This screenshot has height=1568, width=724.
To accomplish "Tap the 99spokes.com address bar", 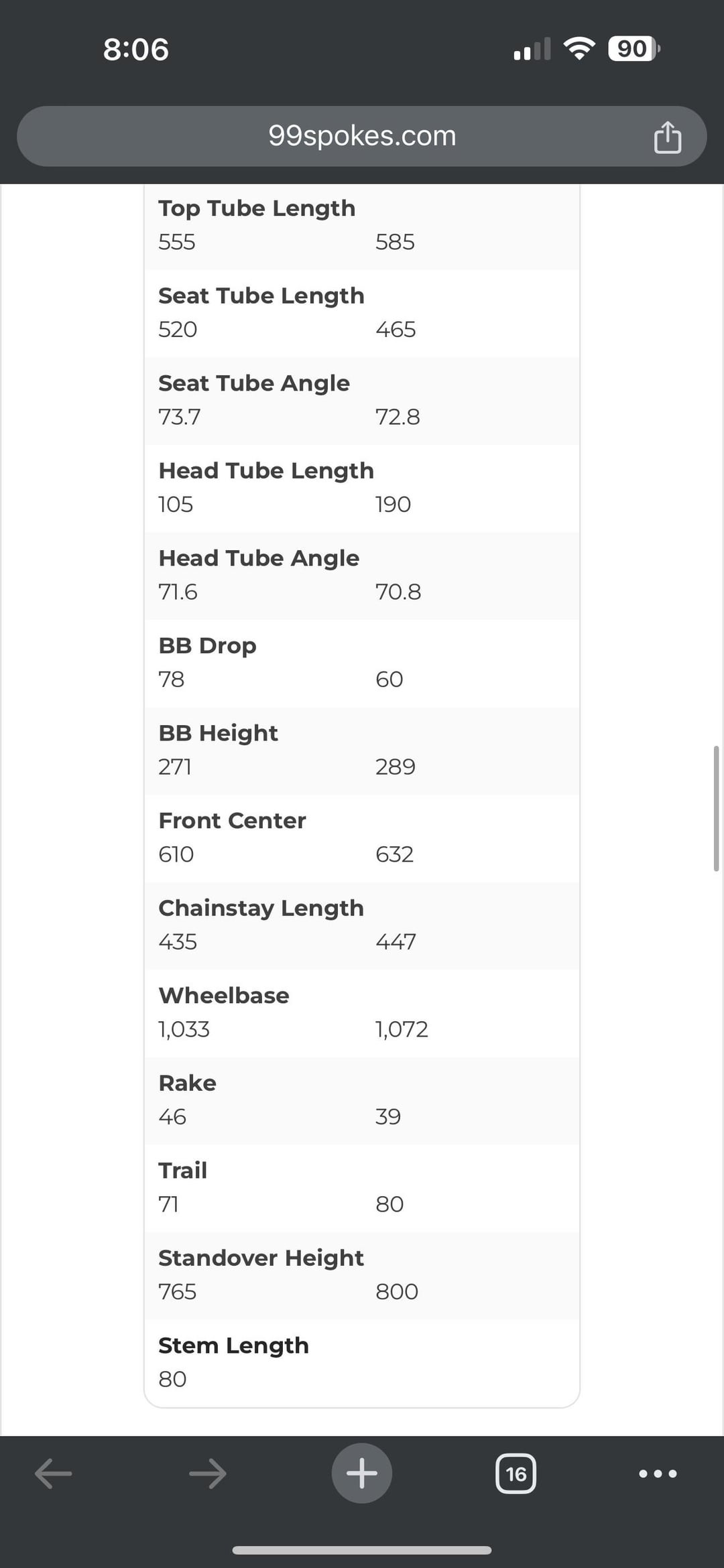I will click(362, 136).
